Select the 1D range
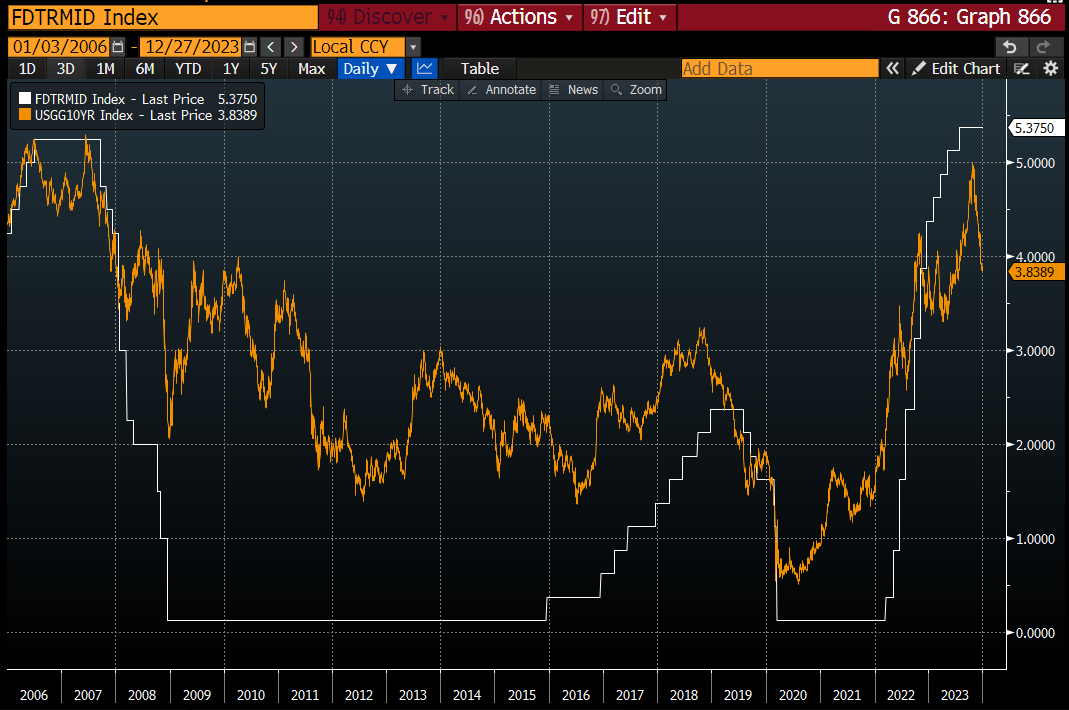 [x=27, y=68]
